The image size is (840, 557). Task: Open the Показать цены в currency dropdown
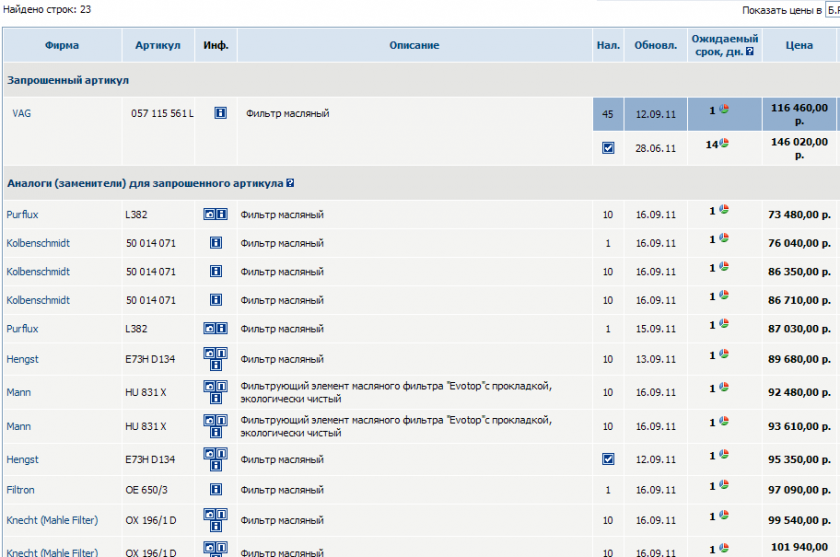click(832, 10)
